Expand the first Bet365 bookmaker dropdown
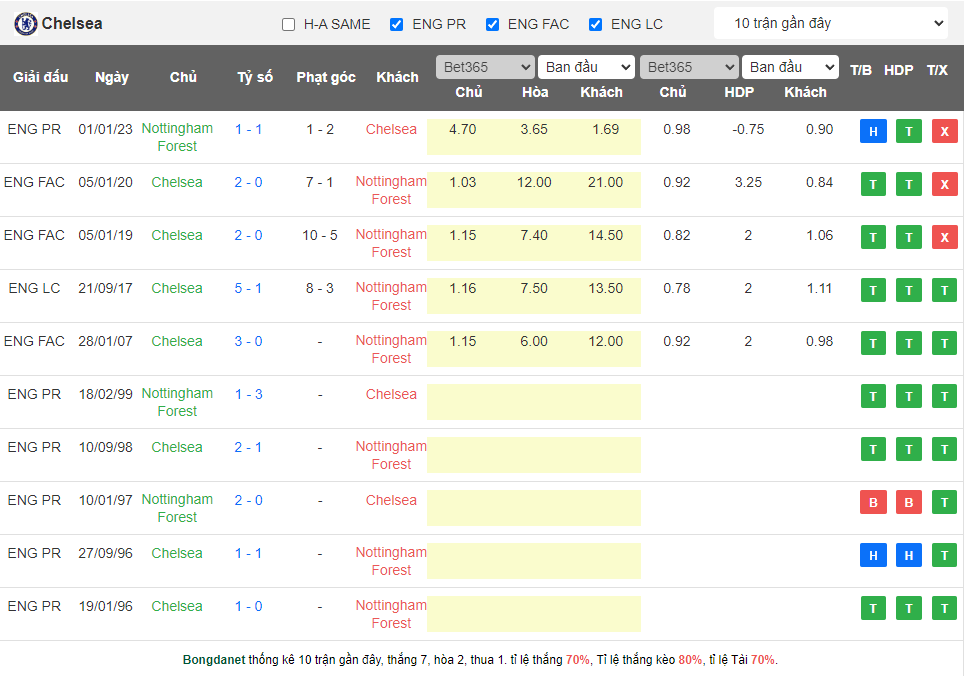The image size is (965, 676). tap(485, 67)
